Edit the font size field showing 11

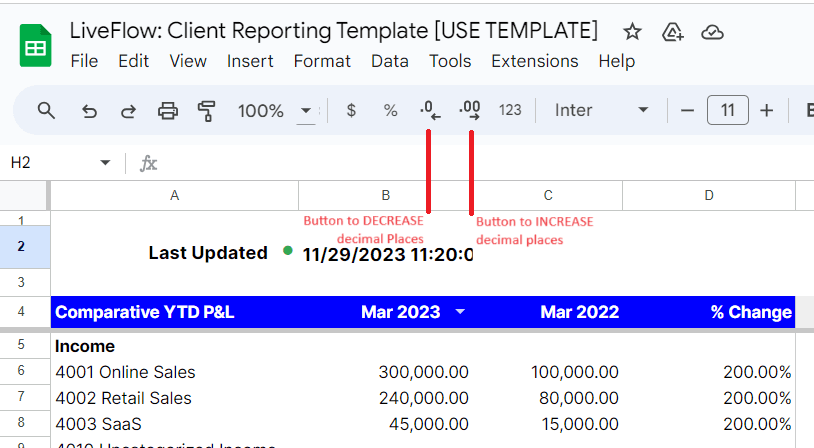click(x=727, y=110)
